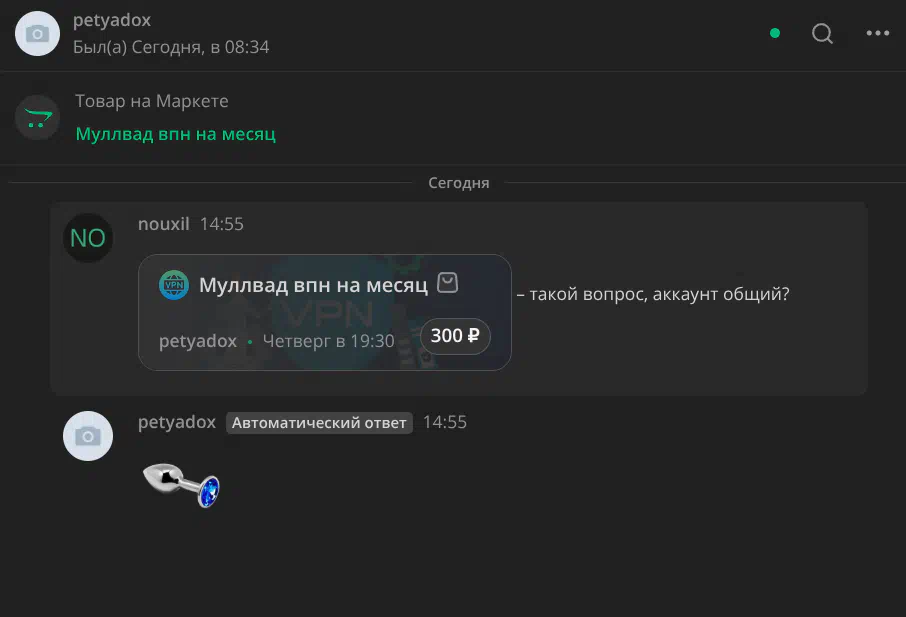Click petyadox's camera avatar in the header
The image size is (906, 617).
coord(38,33)
